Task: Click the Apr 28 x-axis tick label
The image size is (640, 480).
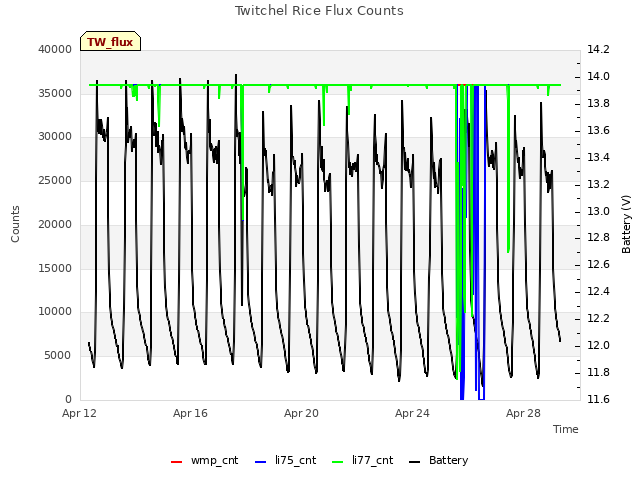Action: pyautogui.click(x=523, y=413)
